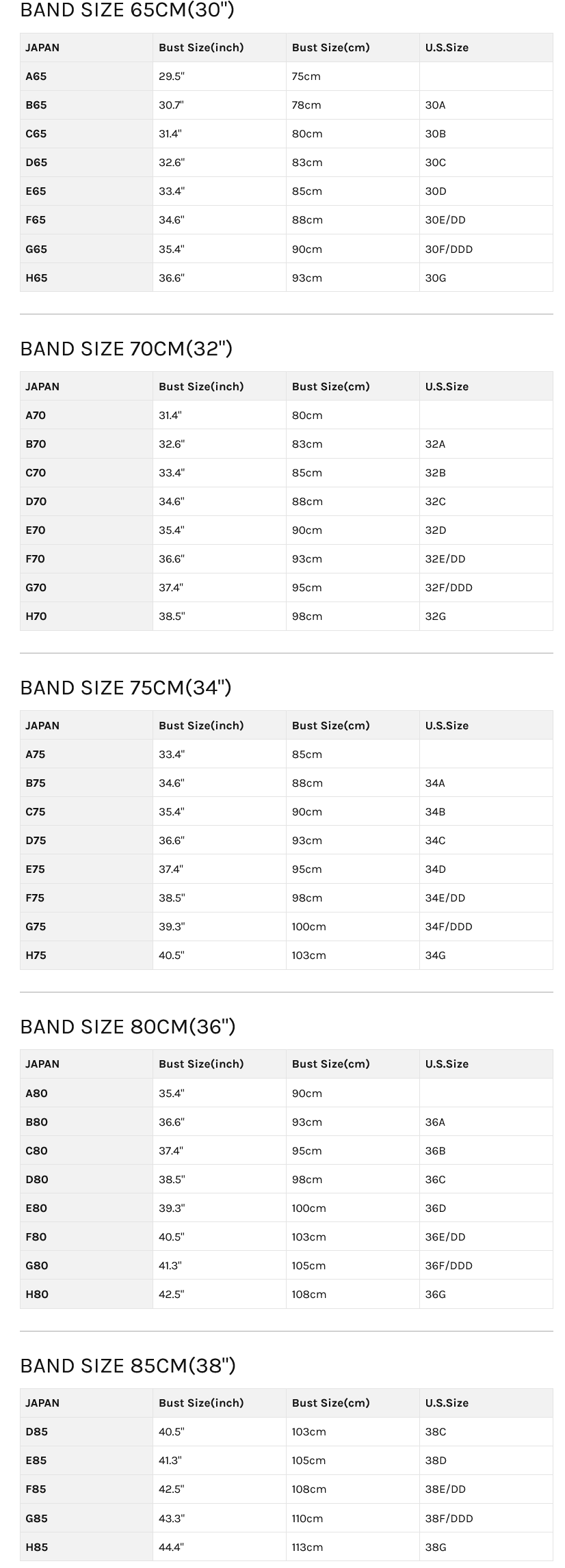Select the 36E/DD size cell
Viewport: 565px width, 1568px height.
pyautogui.click(x=486, y=1236)
